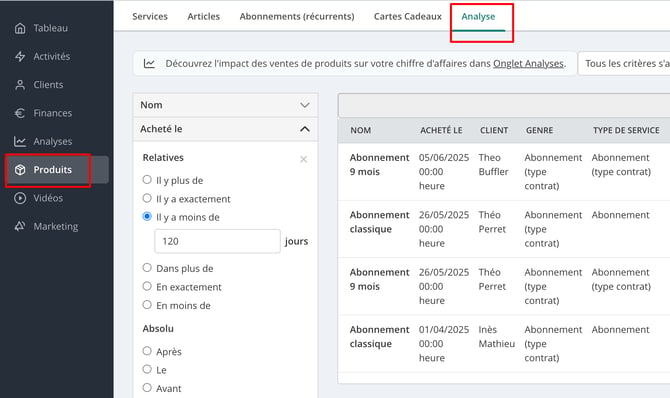
Task: Open the Marketing section
Action: (x=56, y=226)
